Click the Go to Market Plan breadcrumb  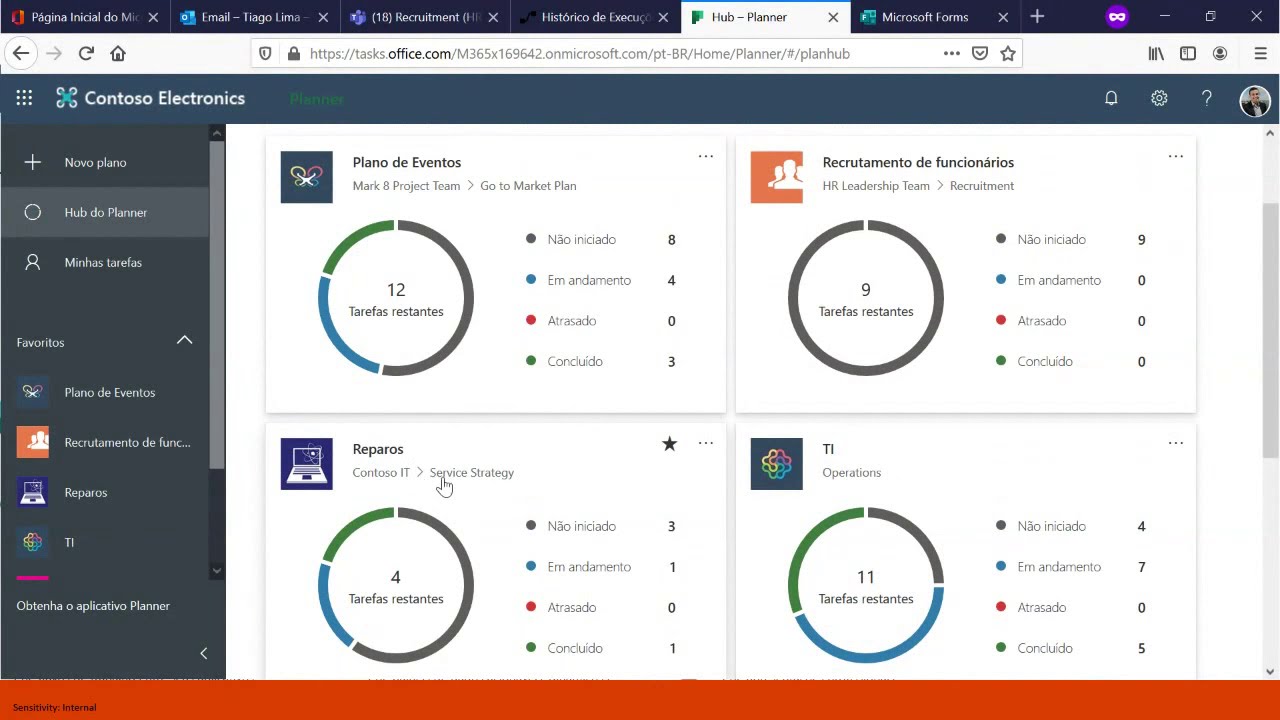pyautogui.click(x=528, y=186)
